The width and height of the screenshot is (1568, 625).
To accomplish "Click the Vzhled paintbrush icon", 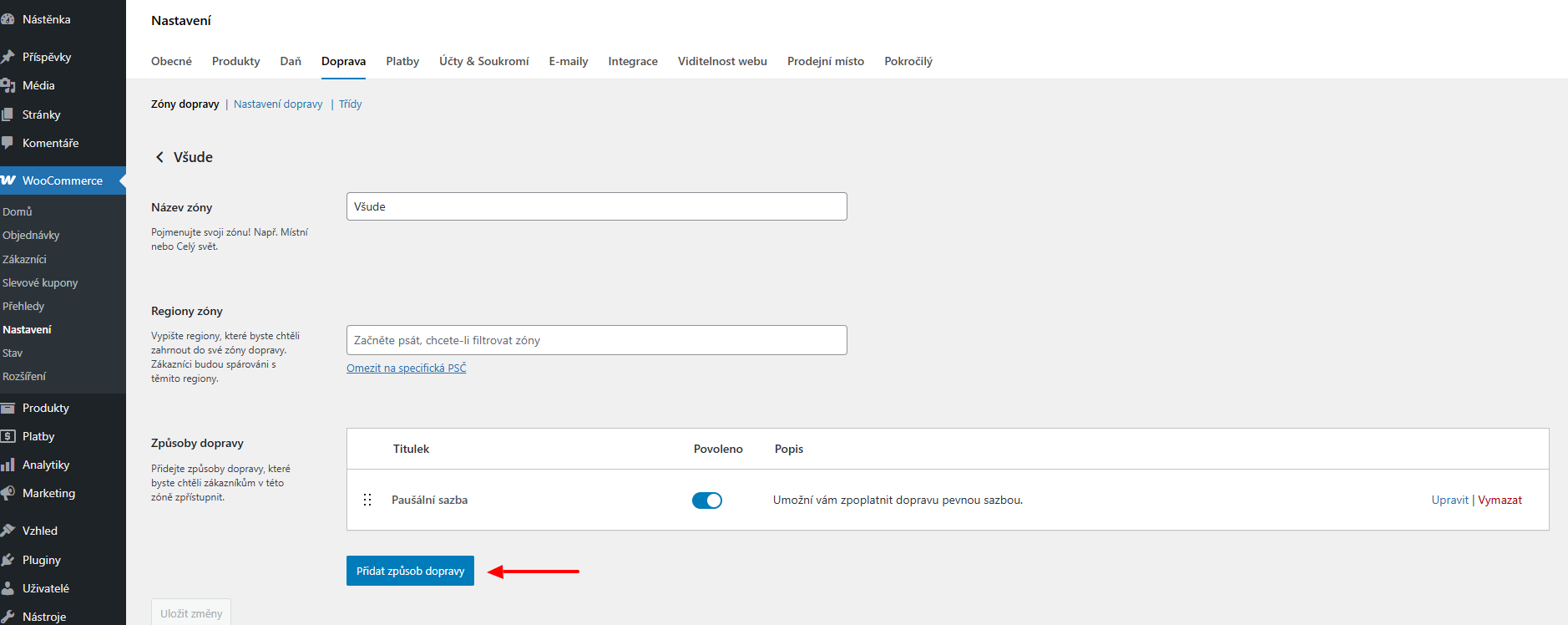I will coord(8,531).
